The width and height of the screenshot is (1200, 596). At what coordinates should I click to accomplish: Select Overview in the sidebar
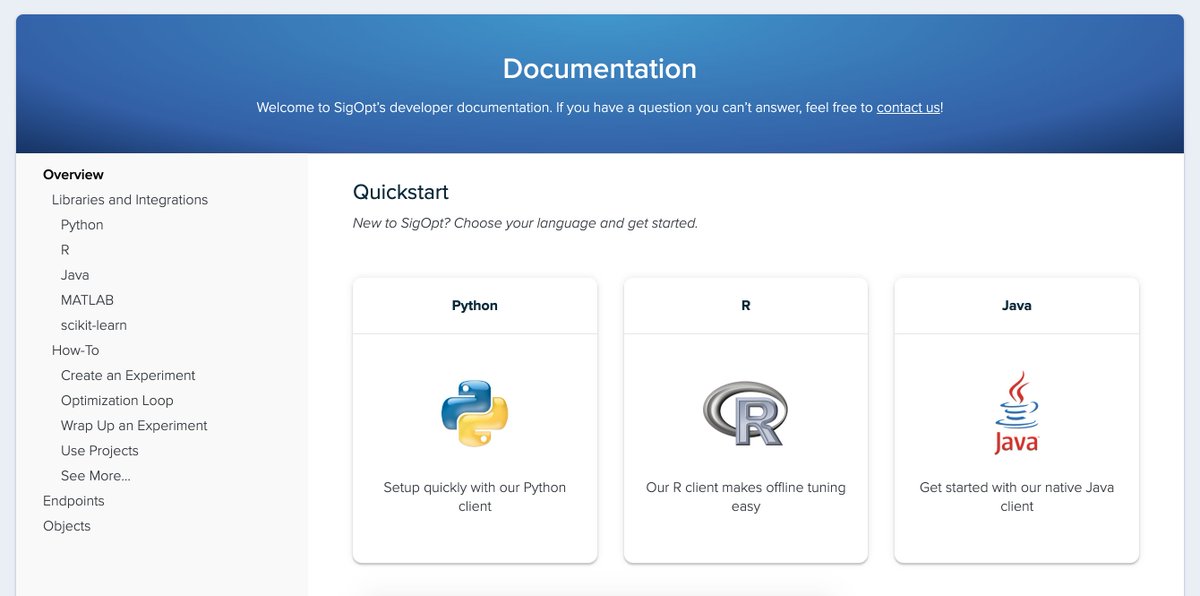73,175
